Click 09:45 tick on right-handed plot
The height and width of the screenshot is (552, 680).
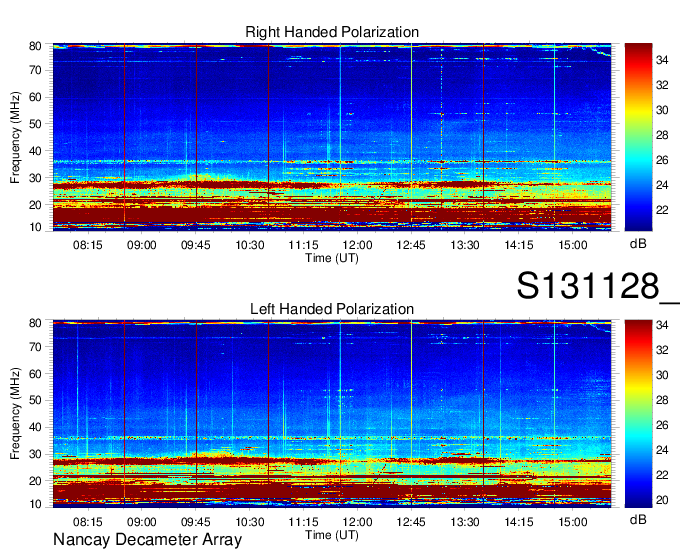coord(196,245)
